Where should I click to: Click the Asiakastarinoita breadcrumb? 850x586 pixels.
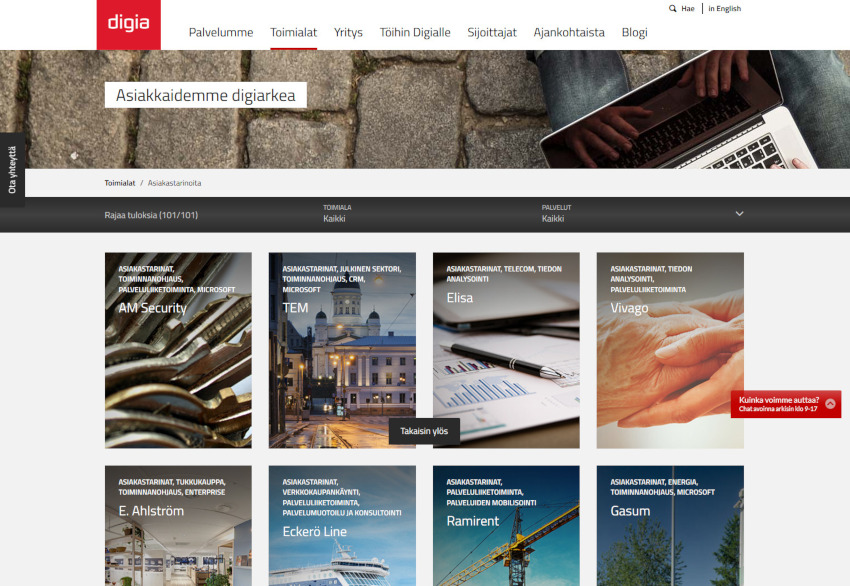point(174,183)
